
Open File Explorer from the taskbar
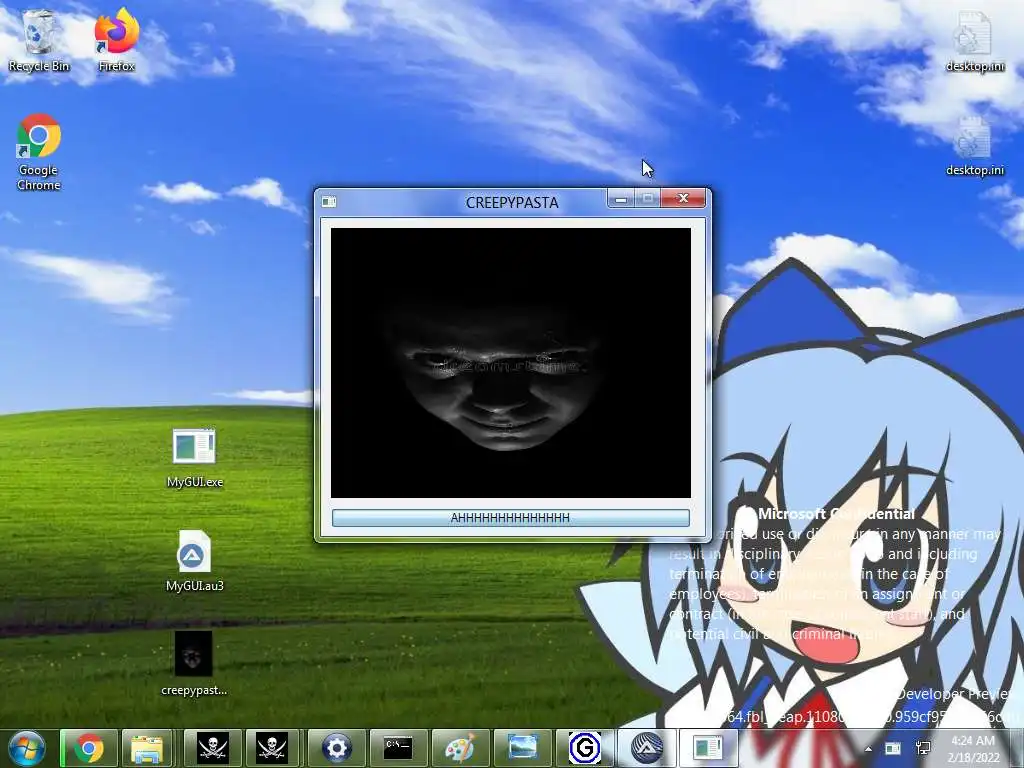point(148,748)
